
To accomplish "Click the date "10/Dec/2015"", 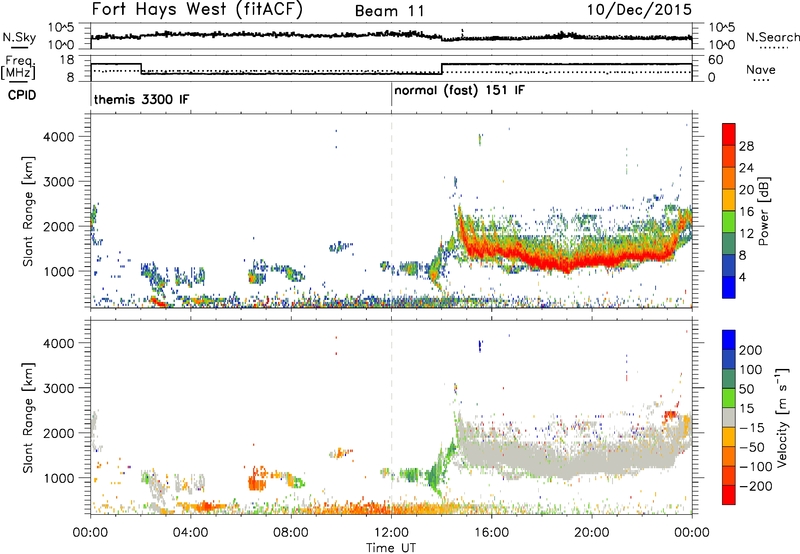I will click(639, 10).
